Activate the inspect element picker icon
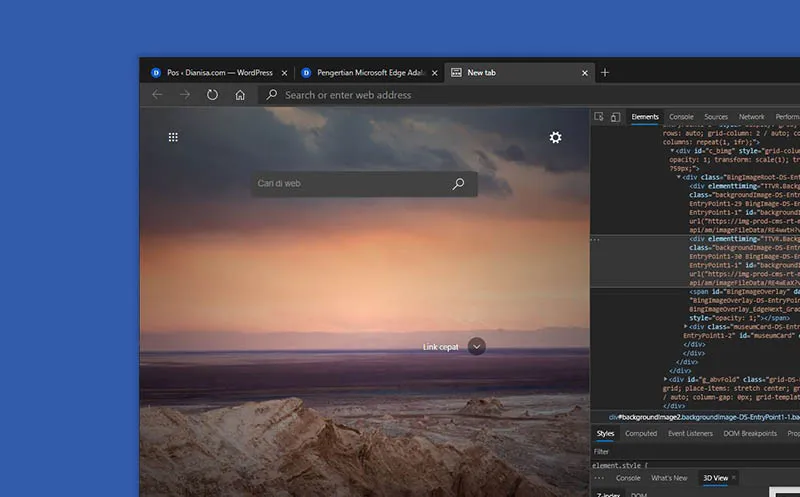800x497 pixels. click(x=599, y=117)
